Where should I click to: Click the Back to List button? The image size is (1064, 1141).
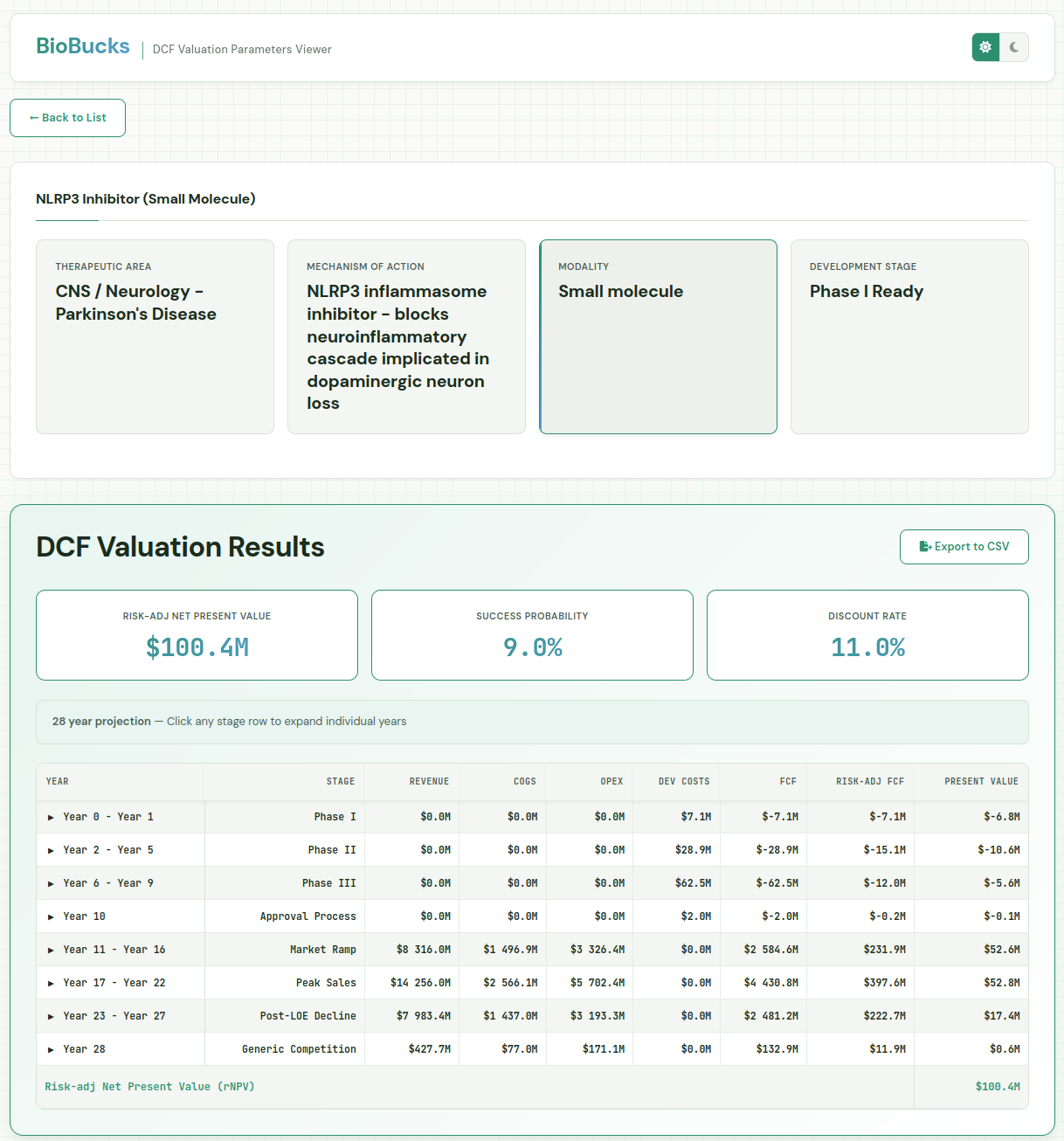(x=67, y=117)
